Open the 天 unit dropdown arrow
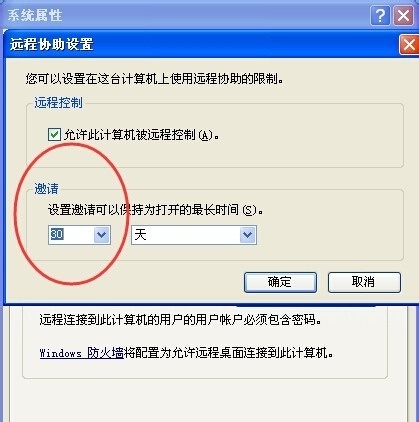The height and width of the screenshot is (422, 419). [x=247, y=235]
